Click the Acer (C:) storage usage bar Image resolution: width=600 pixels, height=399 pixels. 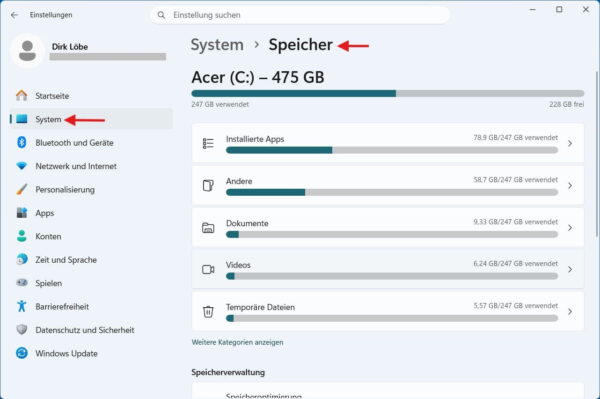pyautogui.click(x=388, y=93)
